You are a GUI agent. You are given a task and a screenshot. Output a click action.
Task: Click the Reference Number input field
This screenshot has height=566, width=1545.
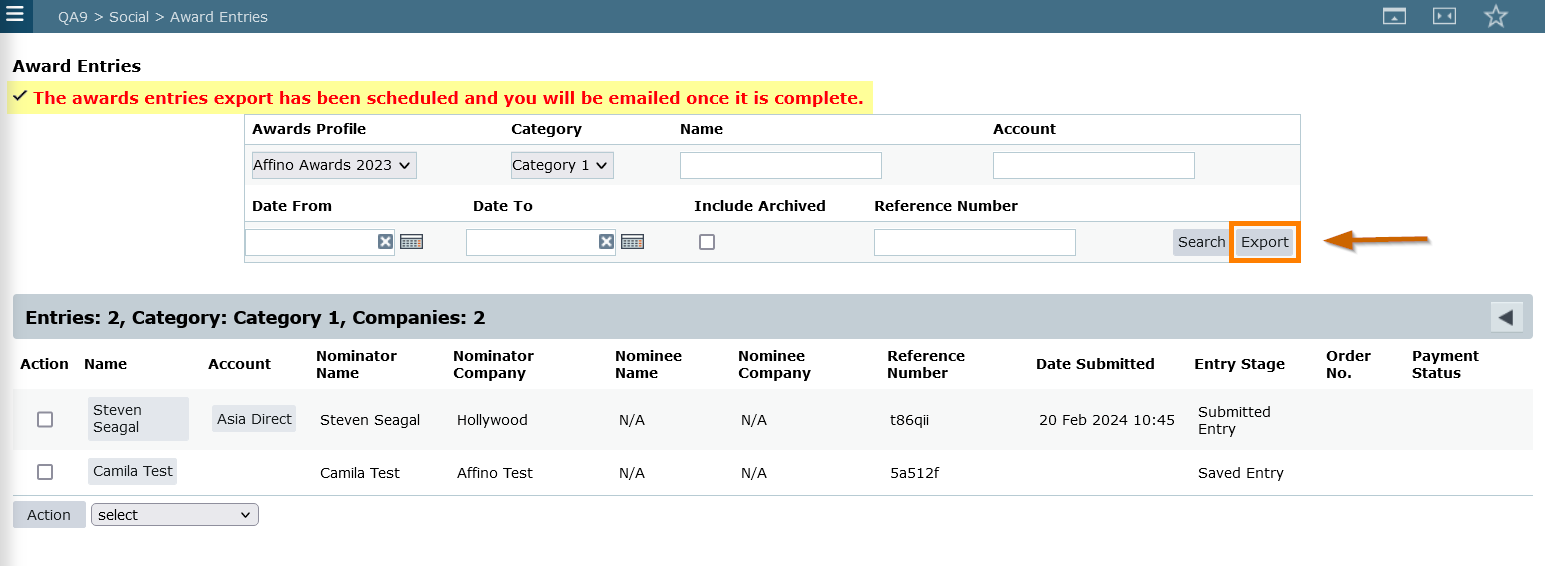pos(974,242)
